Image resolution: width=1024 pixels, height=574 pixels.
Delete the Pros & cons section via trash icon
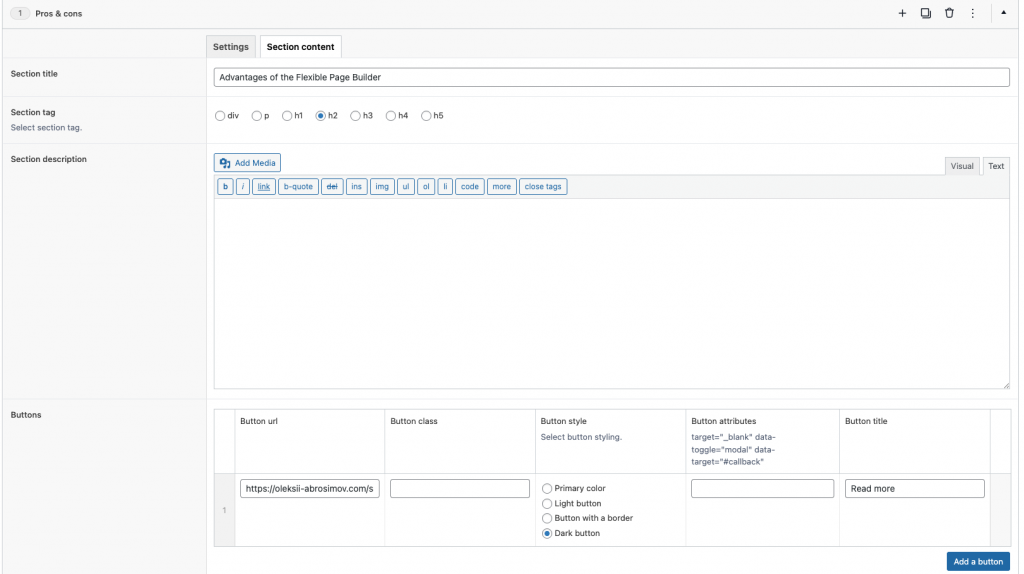pos(949,13)
